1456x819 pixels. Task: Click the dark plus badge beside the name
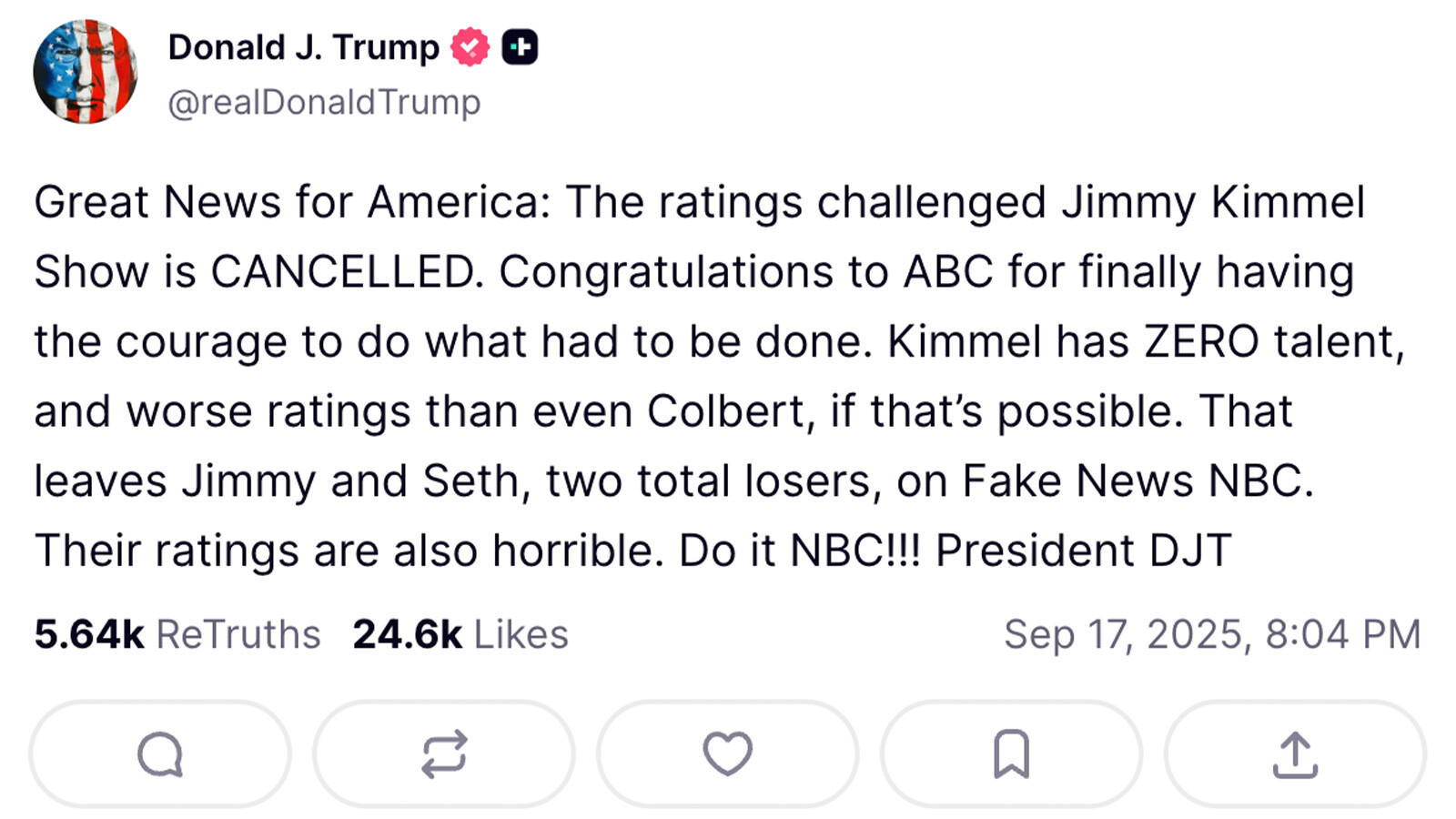pos(521,47)
